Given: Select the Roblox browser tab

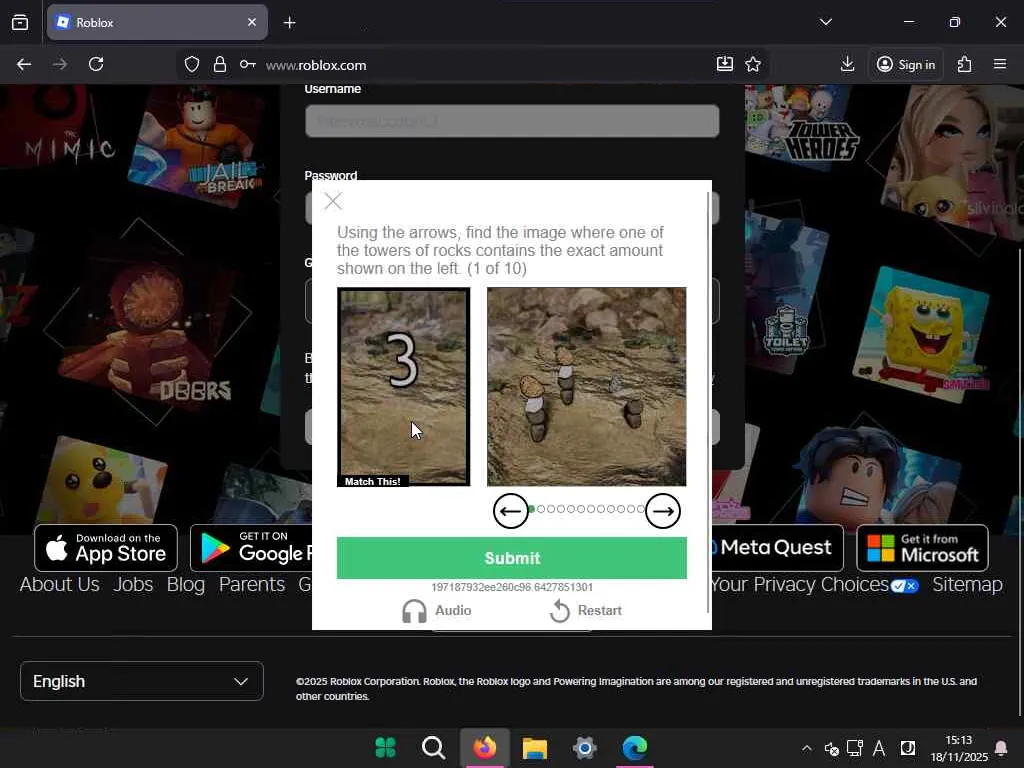Looking at the screenshot, I should [157, 22].
